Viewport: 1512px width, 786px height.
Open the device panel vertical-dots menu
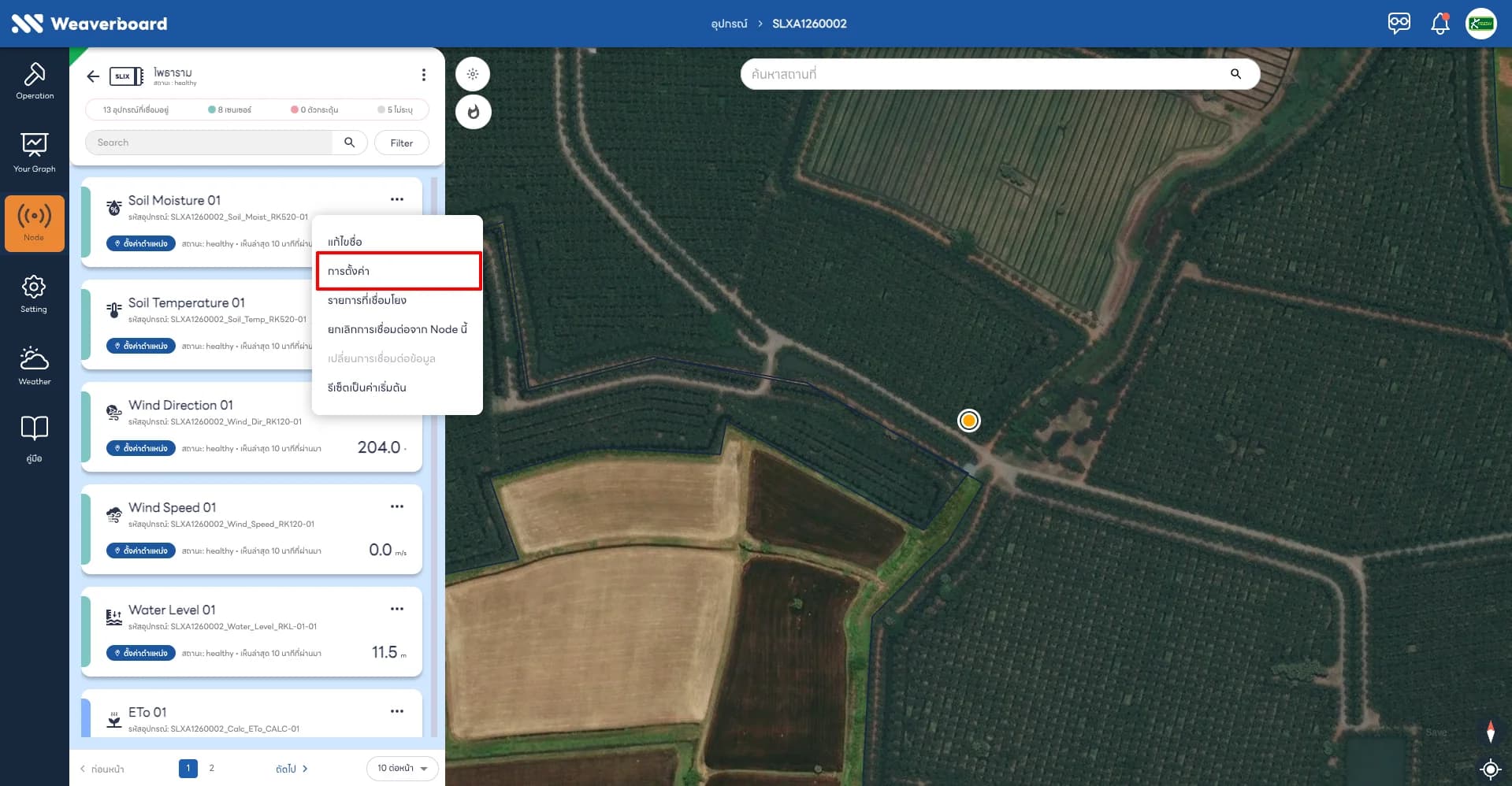pyautogui.click(x=424, y=75)
